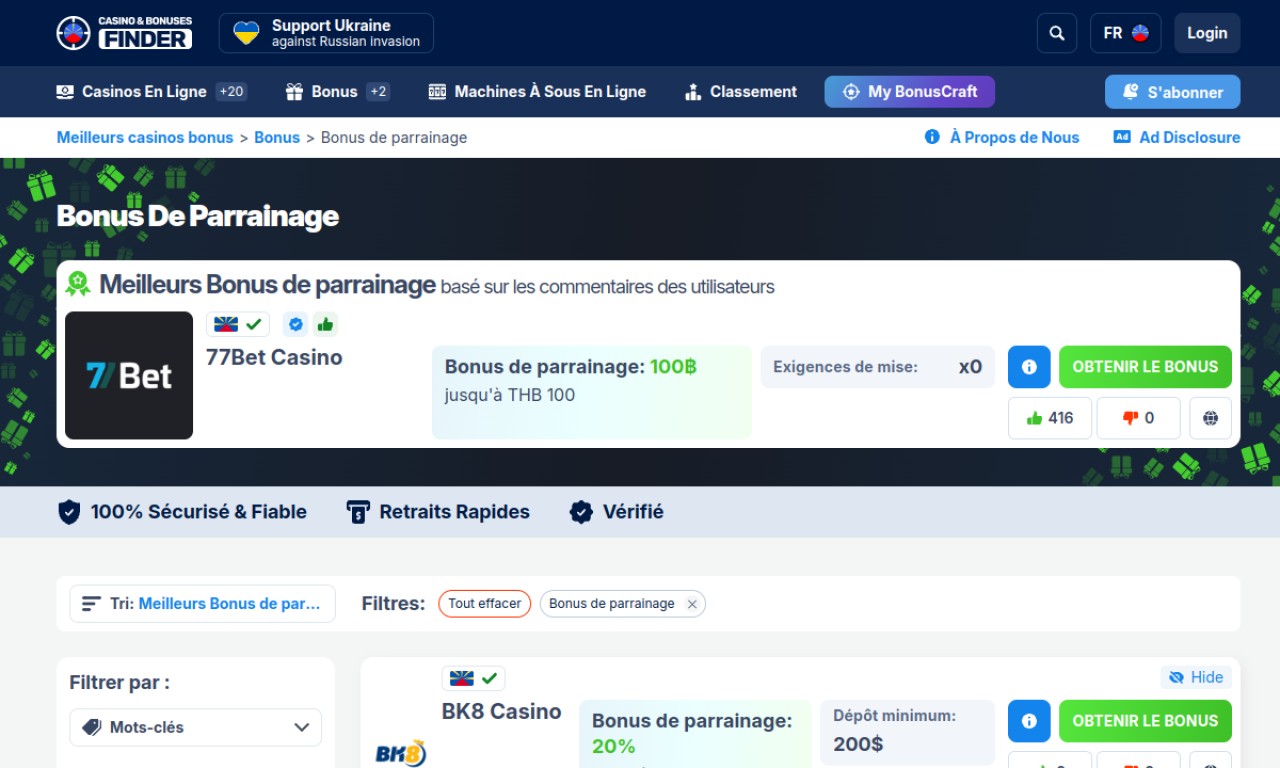
Task: Click the globe button on 77Bet card
Action: 1210,418
